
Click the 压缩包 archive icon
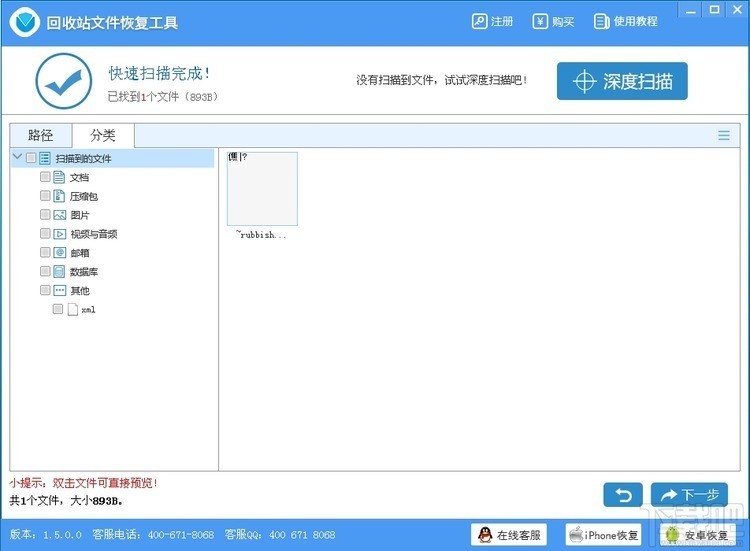[59, 196]
